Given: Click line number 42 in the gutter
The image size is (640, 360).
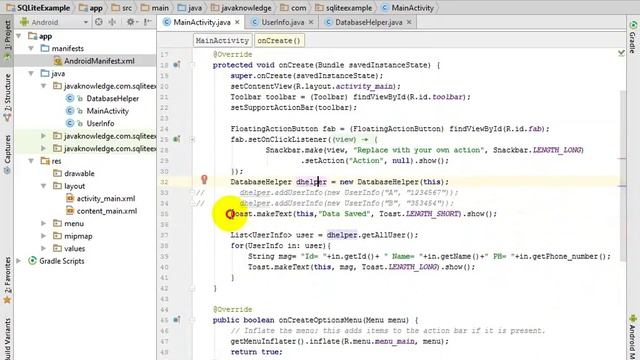Looking at the screenshot, I should 164,288.
